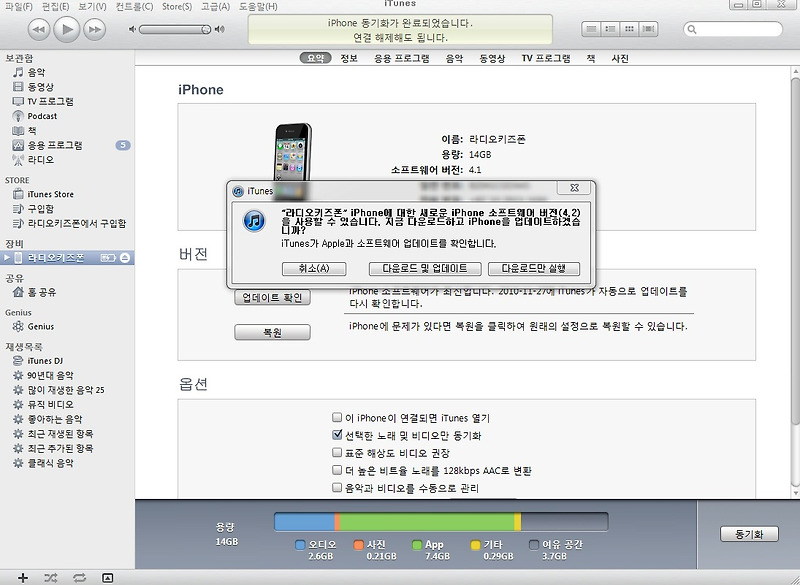Open 라디오키즈폰에서 구입함 playlist
The height and width of the screenshot is (585, 800).
pyautogui.click(x=77, y=223)
